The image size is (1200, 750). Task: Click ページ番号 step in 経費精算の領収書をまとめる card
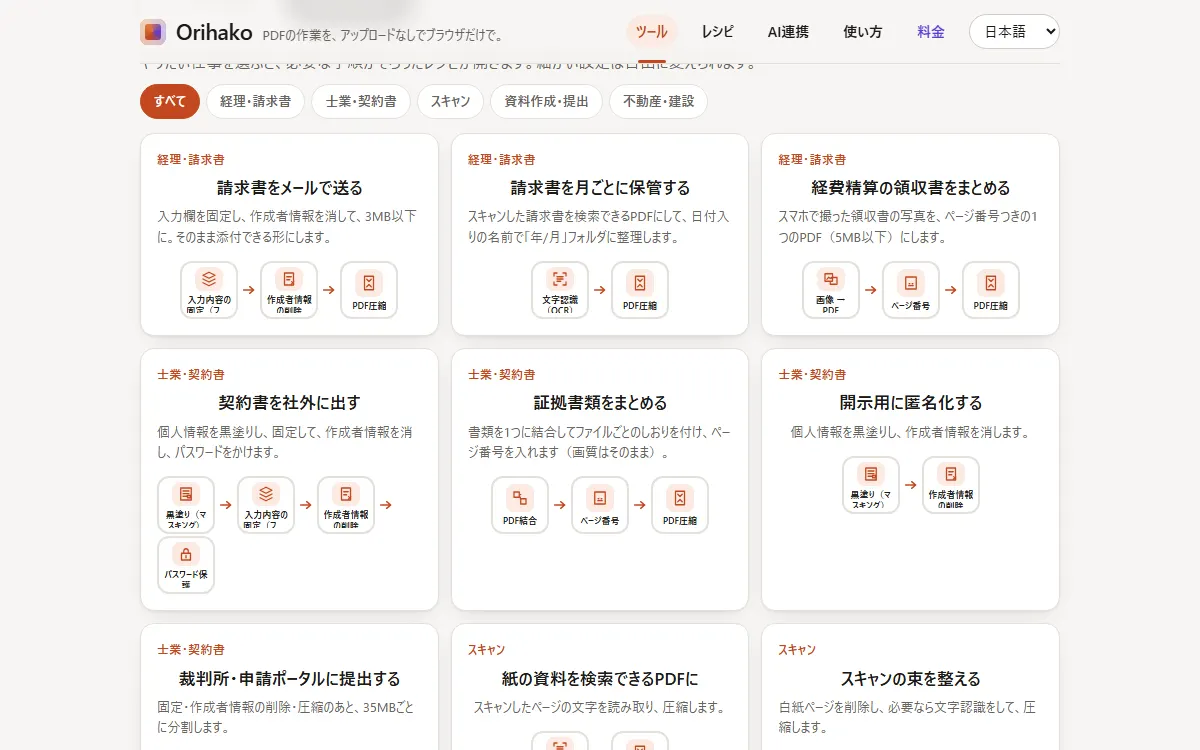(911, 290)
